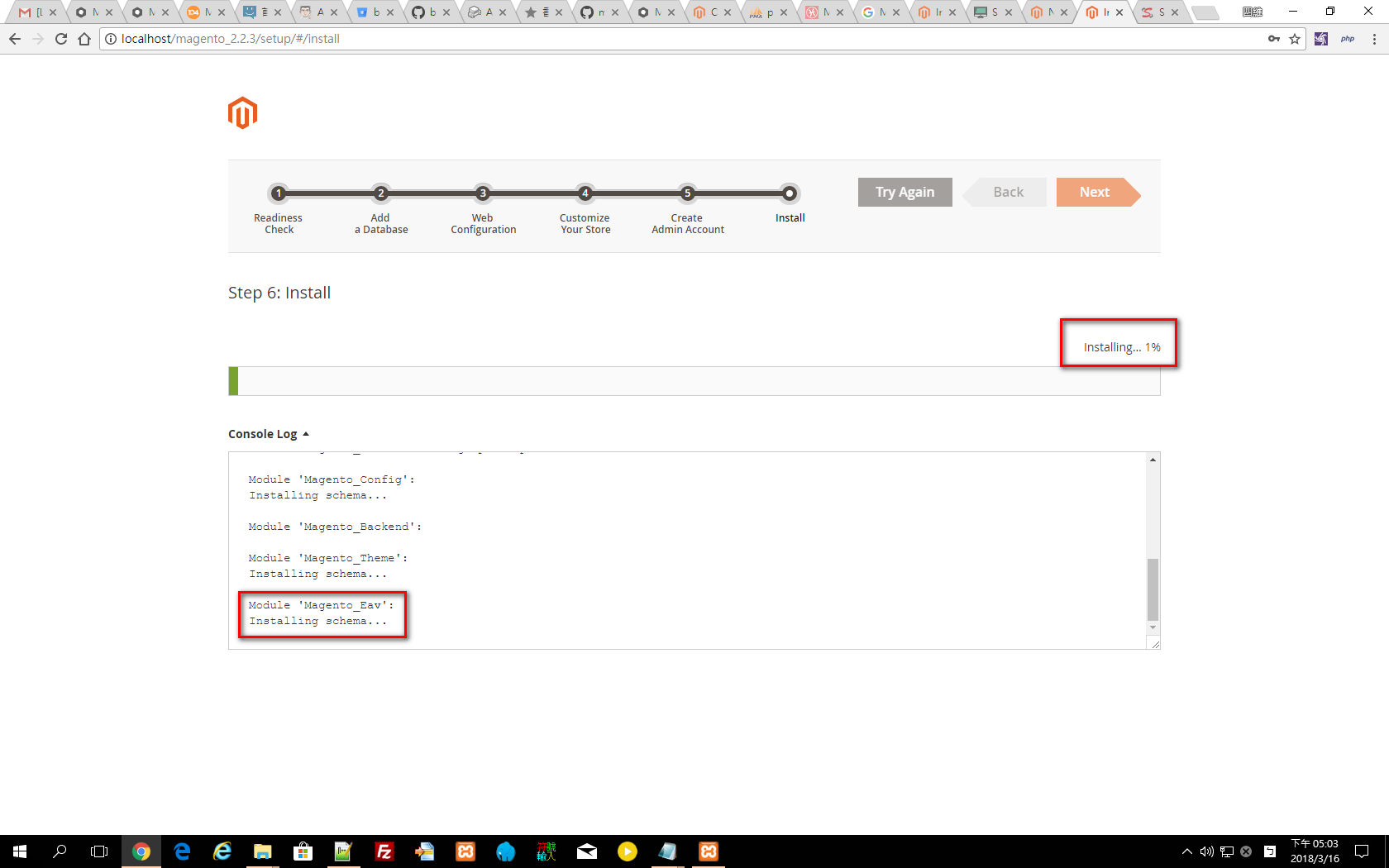Reload the page
The image size is (1389, 868).
point(61,39)
